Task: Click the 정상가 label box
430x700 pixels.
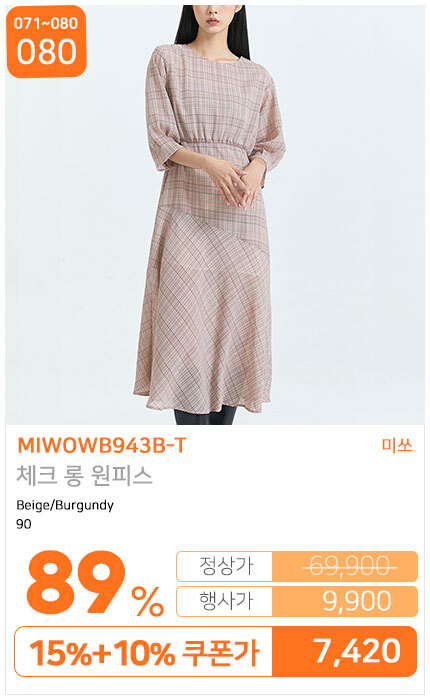Action: pyautogui.click(x=224, y=566)
